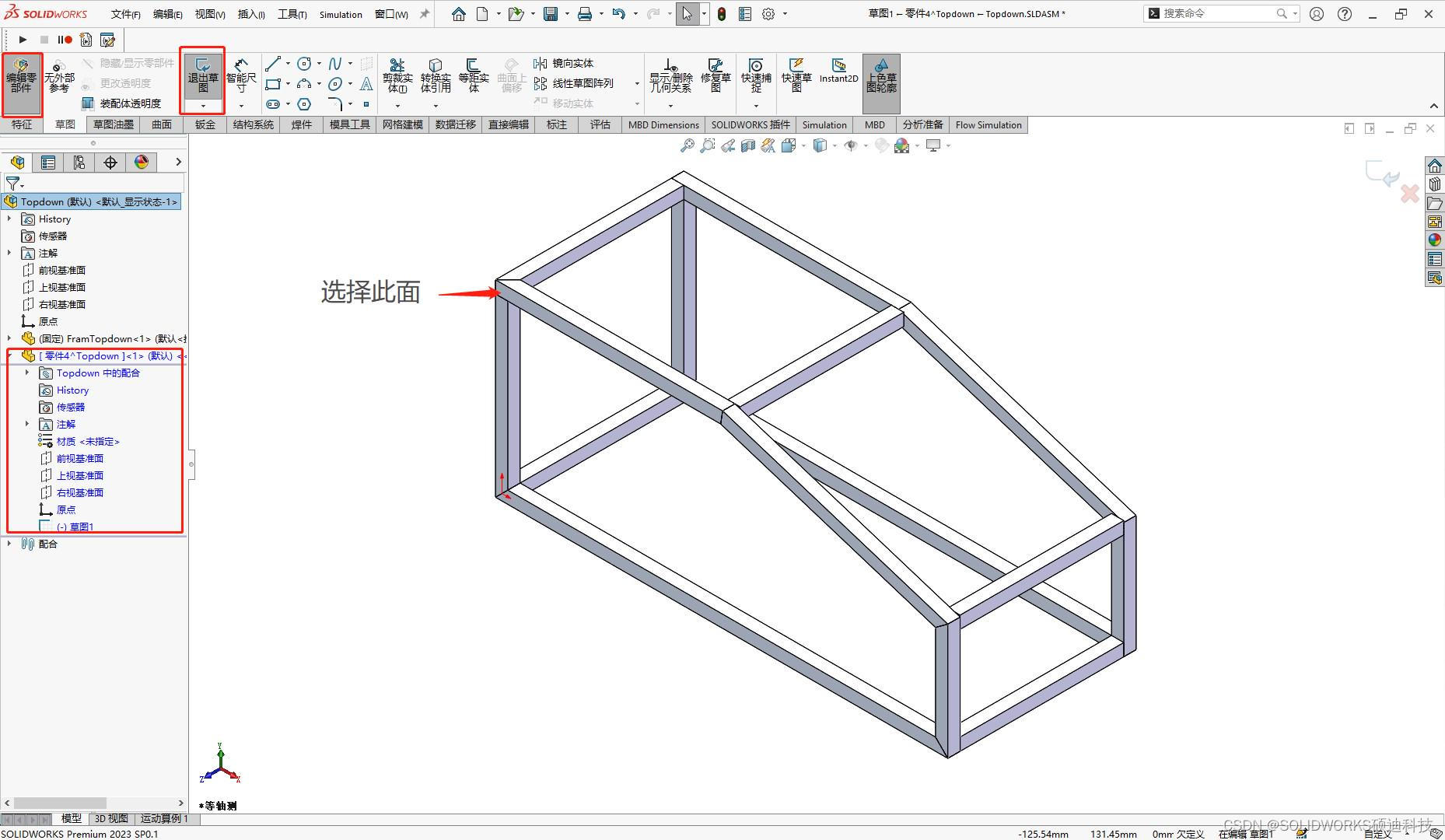The image size is (1445, 840).
Task: Open ConfigurationManager tab in left panel
Action: pos(79,162)
